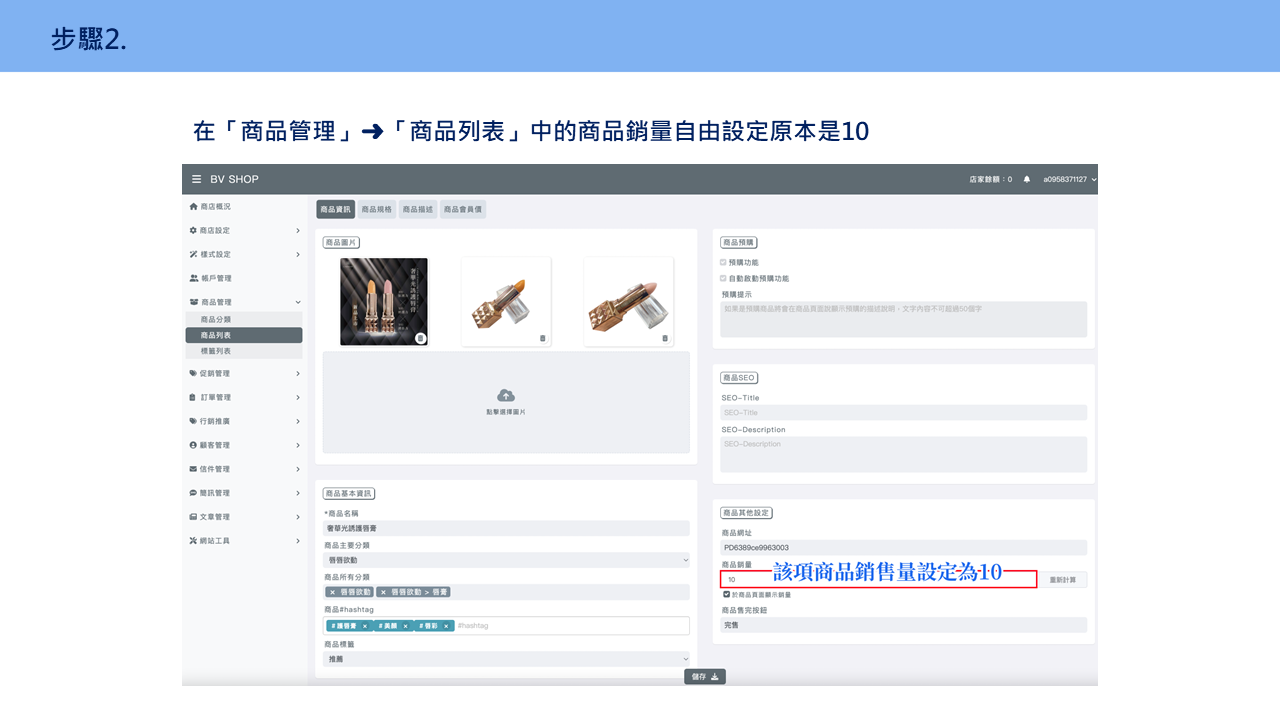Open the a0958371127 account dropdown

[x=1069, y=179]
